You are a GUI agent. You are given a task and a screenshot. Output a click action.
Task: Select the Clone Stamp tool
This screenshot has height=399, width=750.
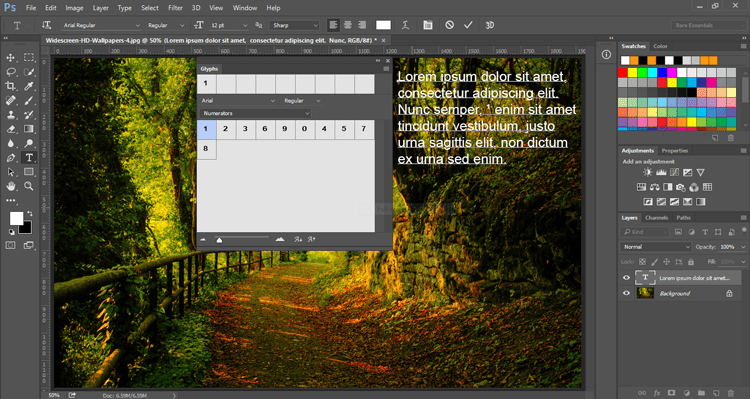tap(10, 115)
